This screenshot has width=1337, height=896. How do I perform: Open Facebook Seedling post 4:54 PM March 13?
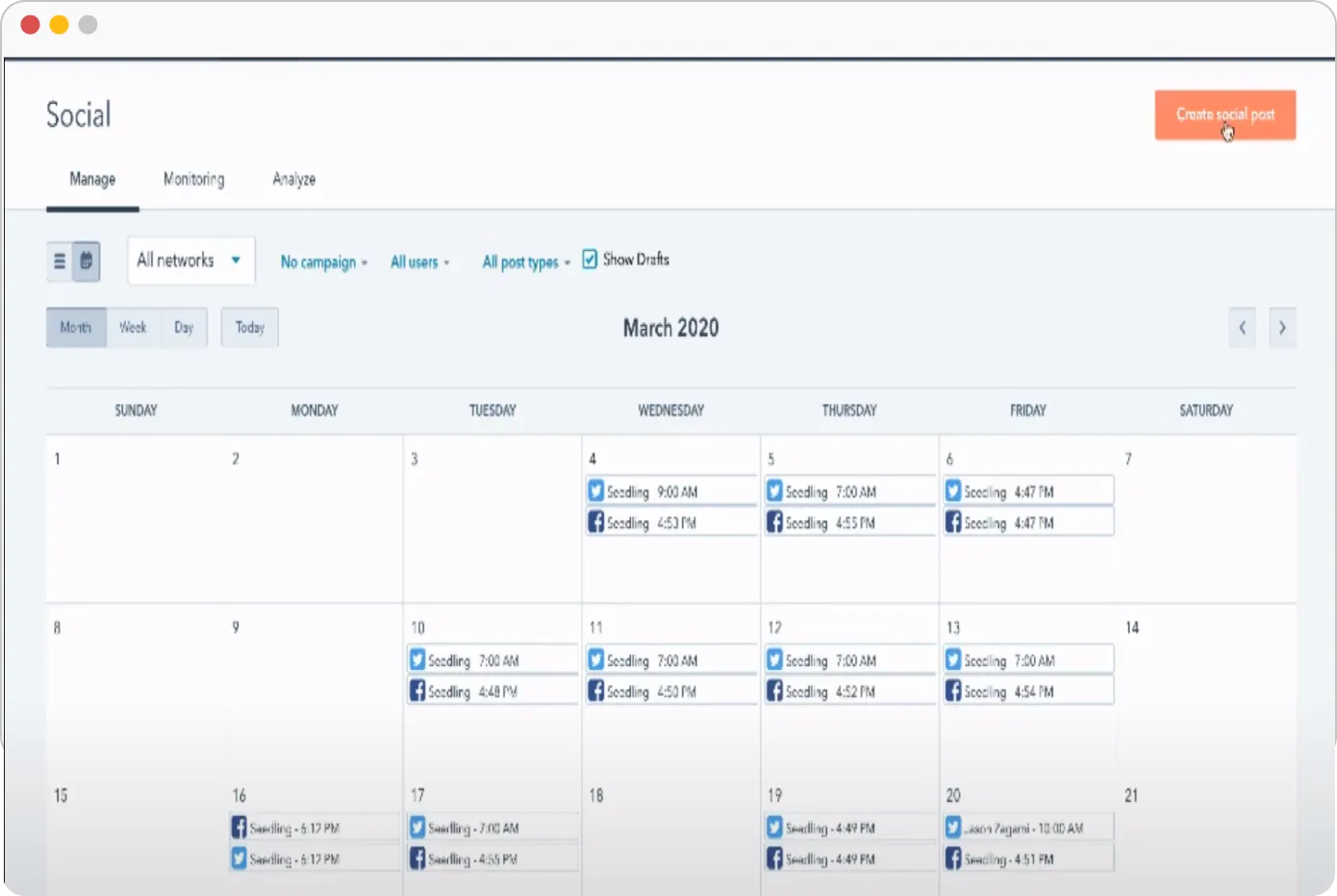tap(1028, 691)
